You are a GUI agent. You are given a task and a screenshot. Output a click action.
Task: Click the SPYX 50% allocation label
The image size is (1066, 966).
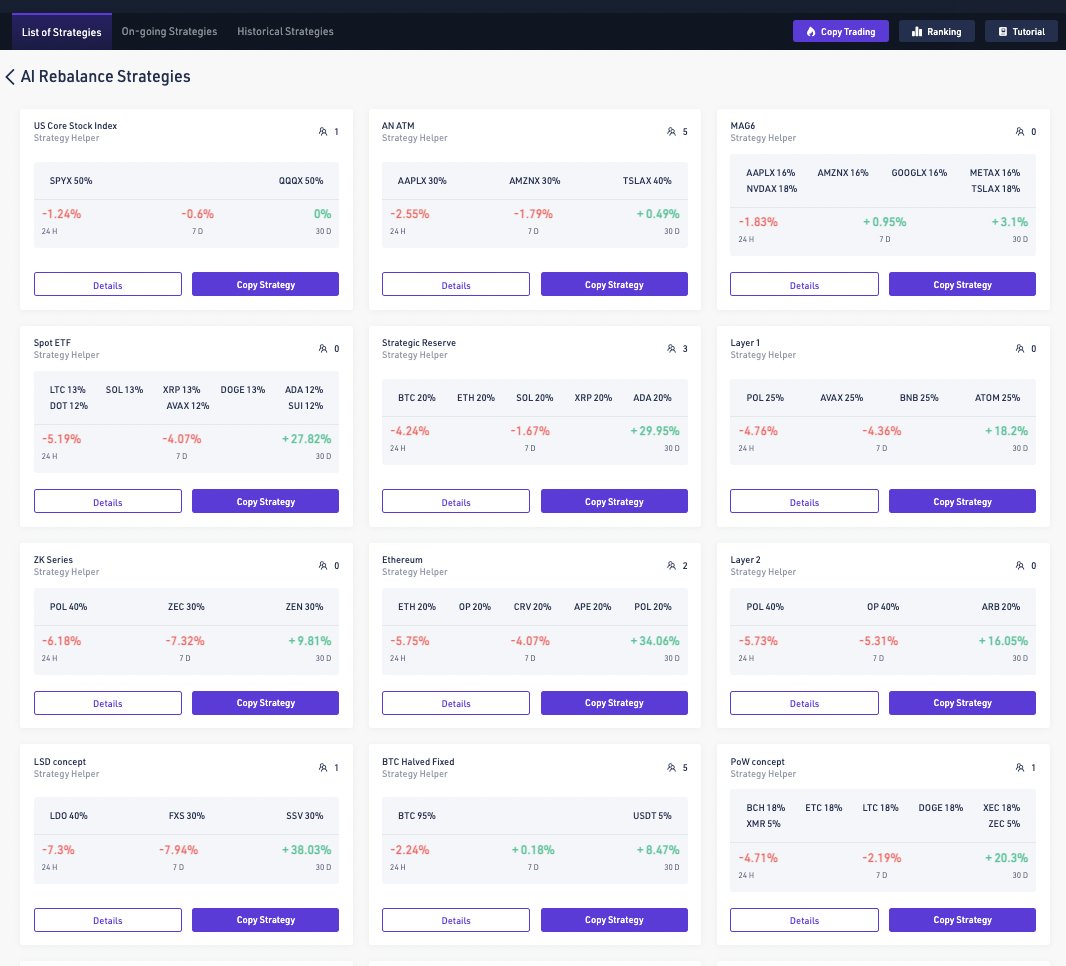click(71, 181)
